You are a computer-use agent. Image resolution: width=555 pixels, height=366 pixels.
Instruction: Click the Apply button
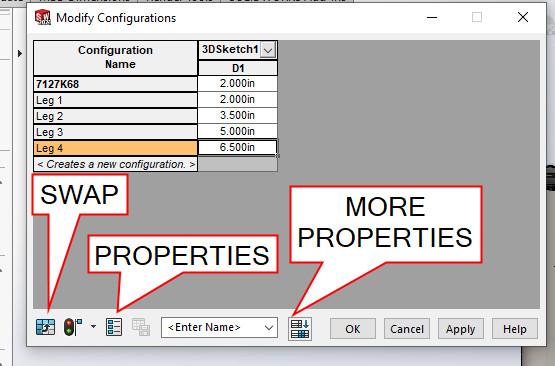pyautogui.click(x=460, y=329)
